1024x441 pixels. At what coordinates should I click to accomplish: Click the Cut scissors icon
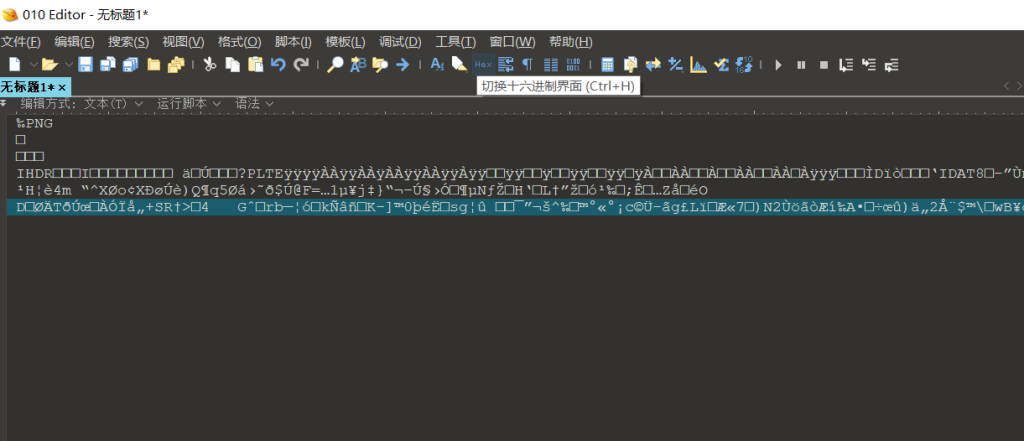(x=209, y=64)
